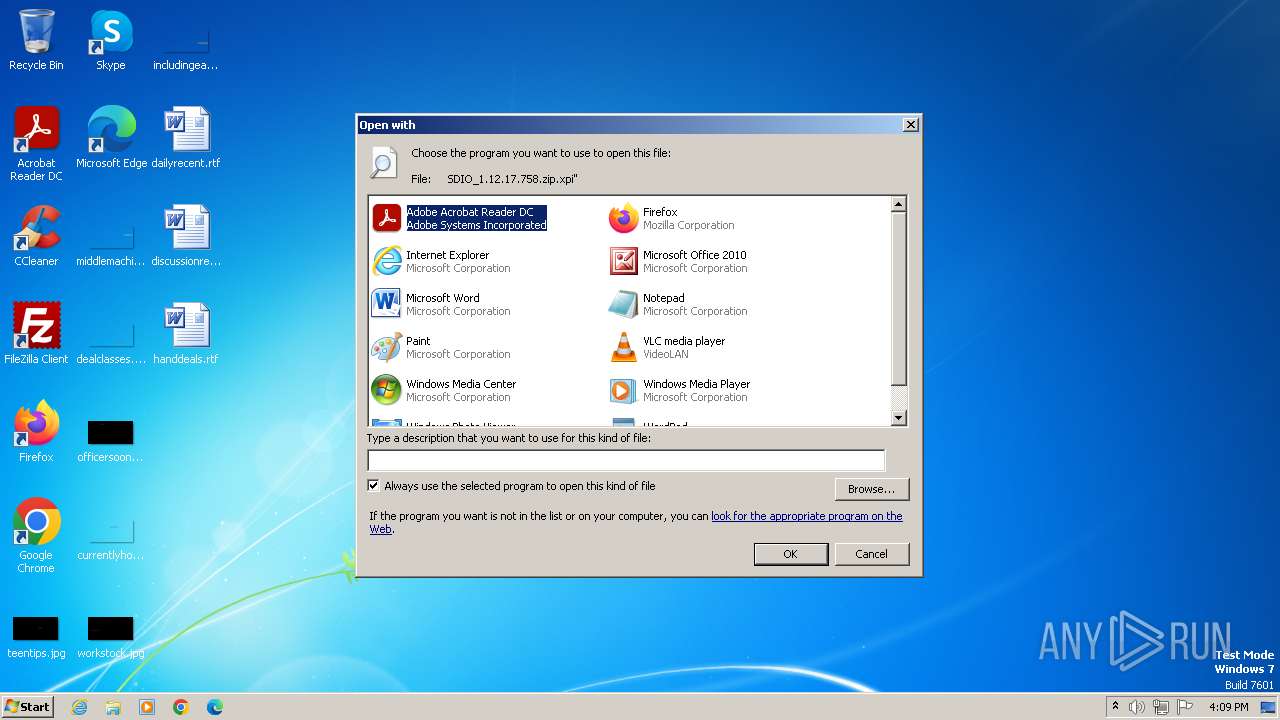Viewport: 1280px width, 720px height.
Task: Select FileZilla Client desktop shortcut
Action: pyautogui.click(x=36, y=334)
